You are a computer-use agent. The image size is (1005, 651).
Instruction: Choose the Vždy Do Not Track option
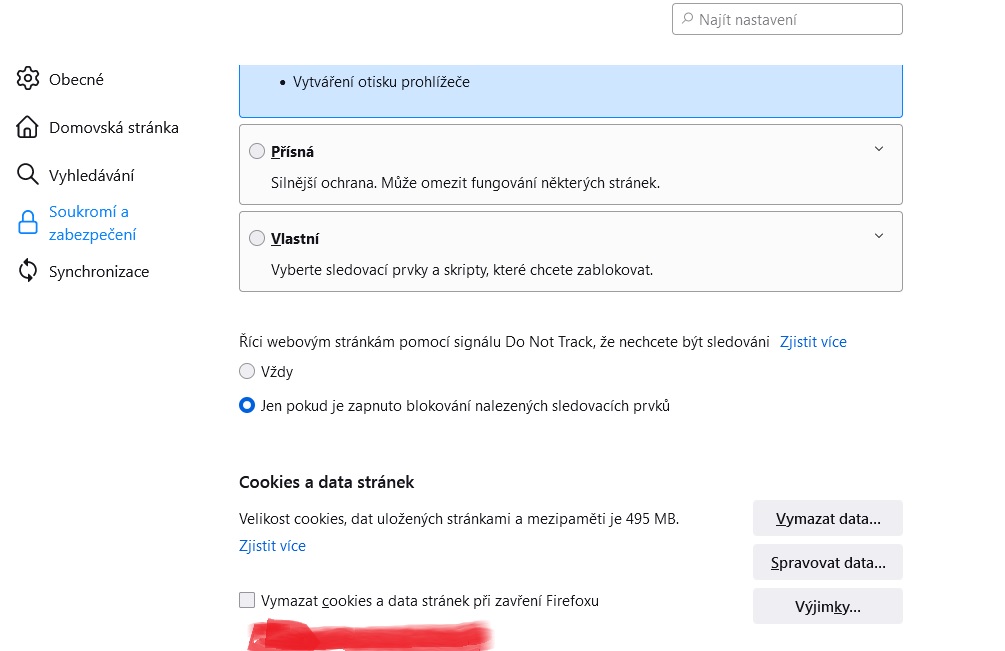point(247,372)
